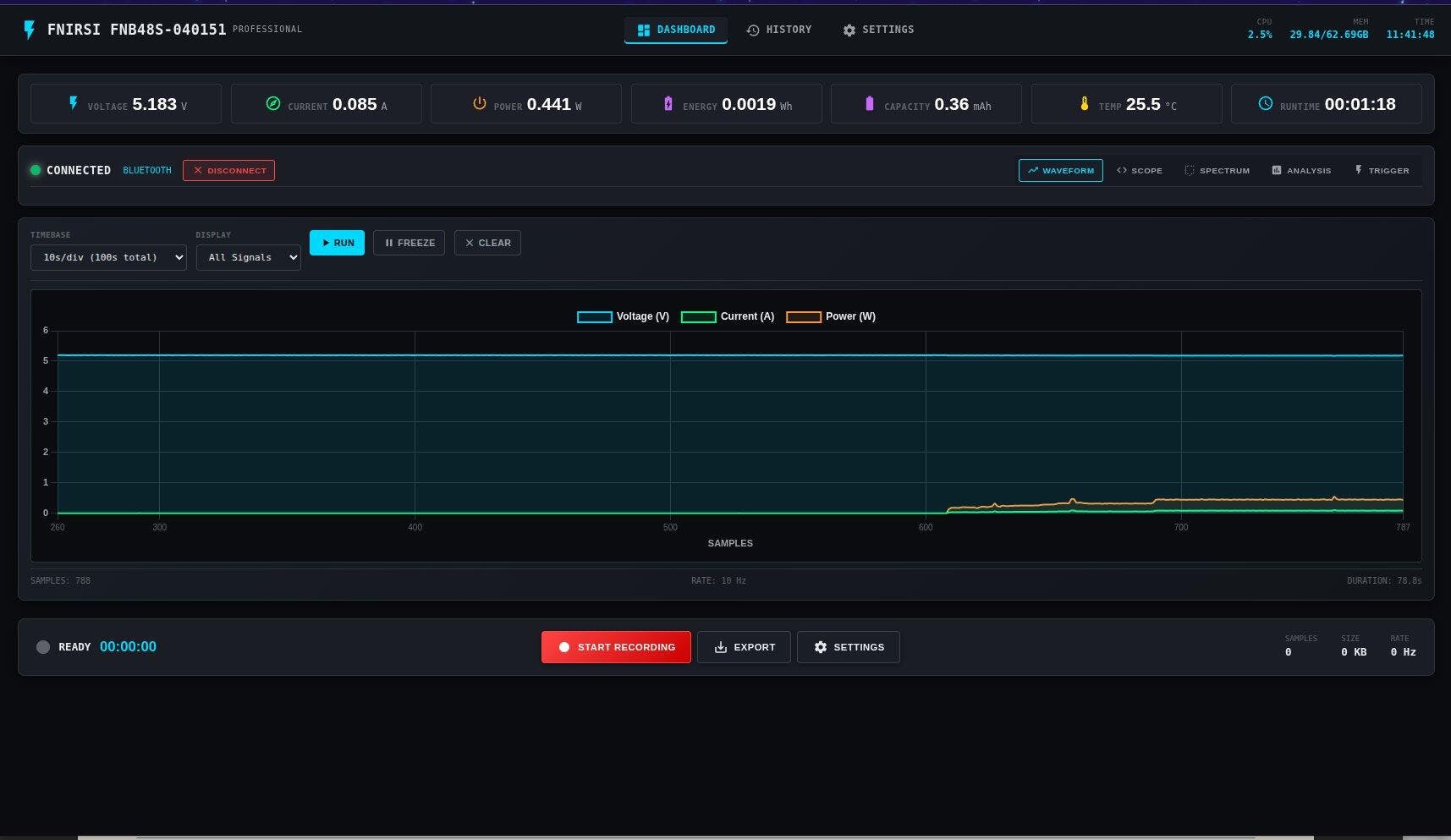This screenshot has height=840, width=1451.
Task: Open recording Settings next to Export
Action: 848,647
